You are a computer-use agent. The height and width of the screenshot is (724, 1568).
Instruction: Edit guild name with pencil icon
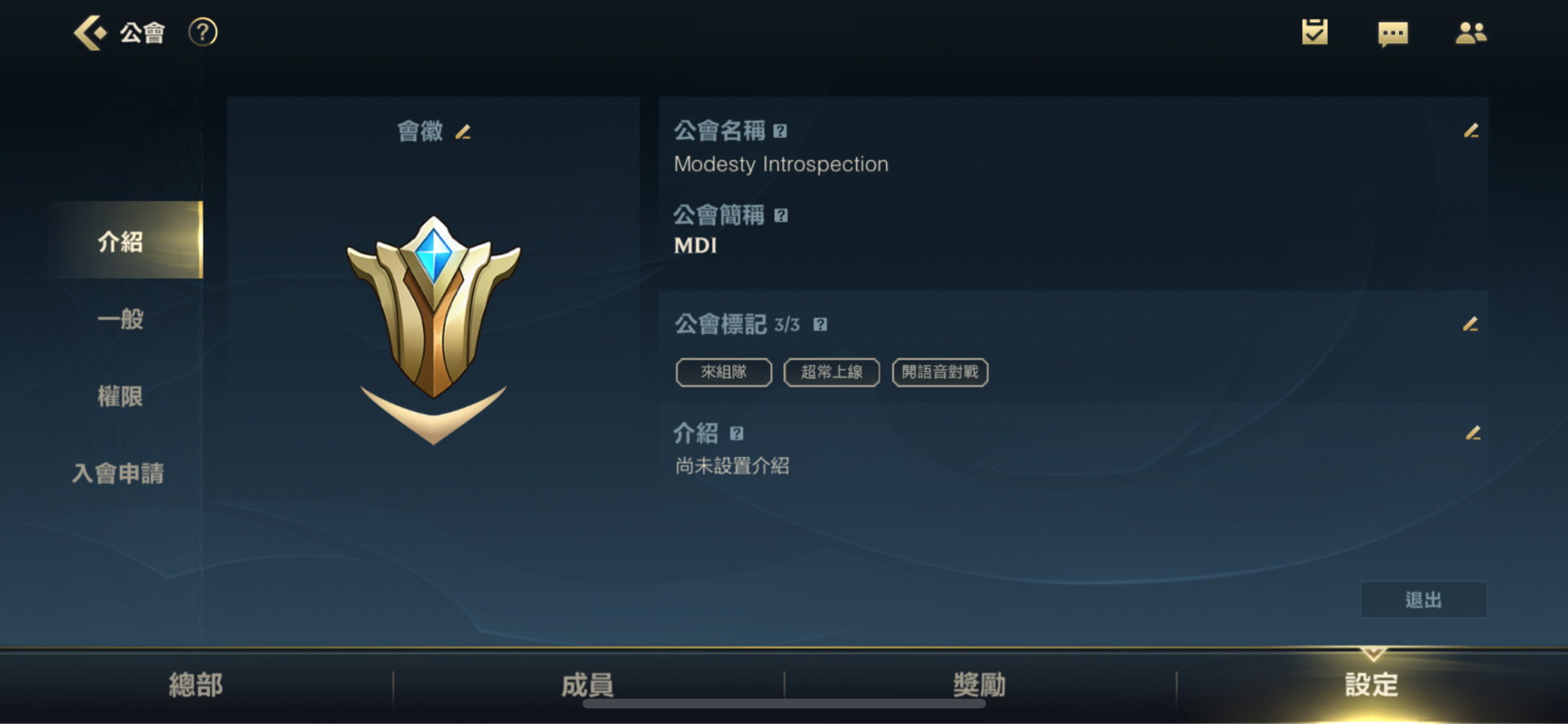1471,131
